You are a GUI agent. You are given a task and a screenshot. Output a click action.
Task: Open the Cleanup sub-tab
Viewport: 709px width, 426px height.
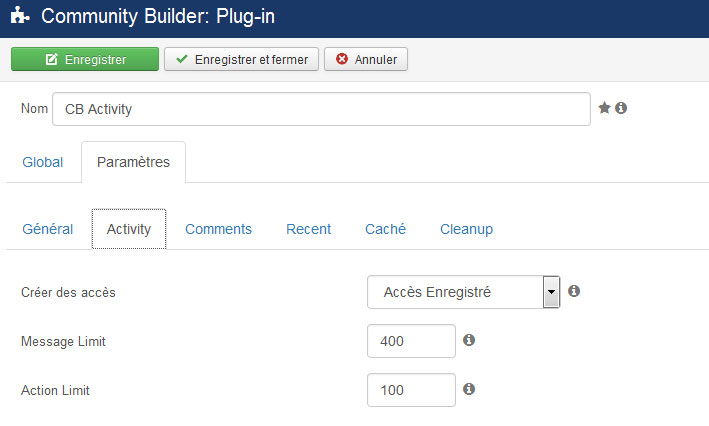pos(466,229)
